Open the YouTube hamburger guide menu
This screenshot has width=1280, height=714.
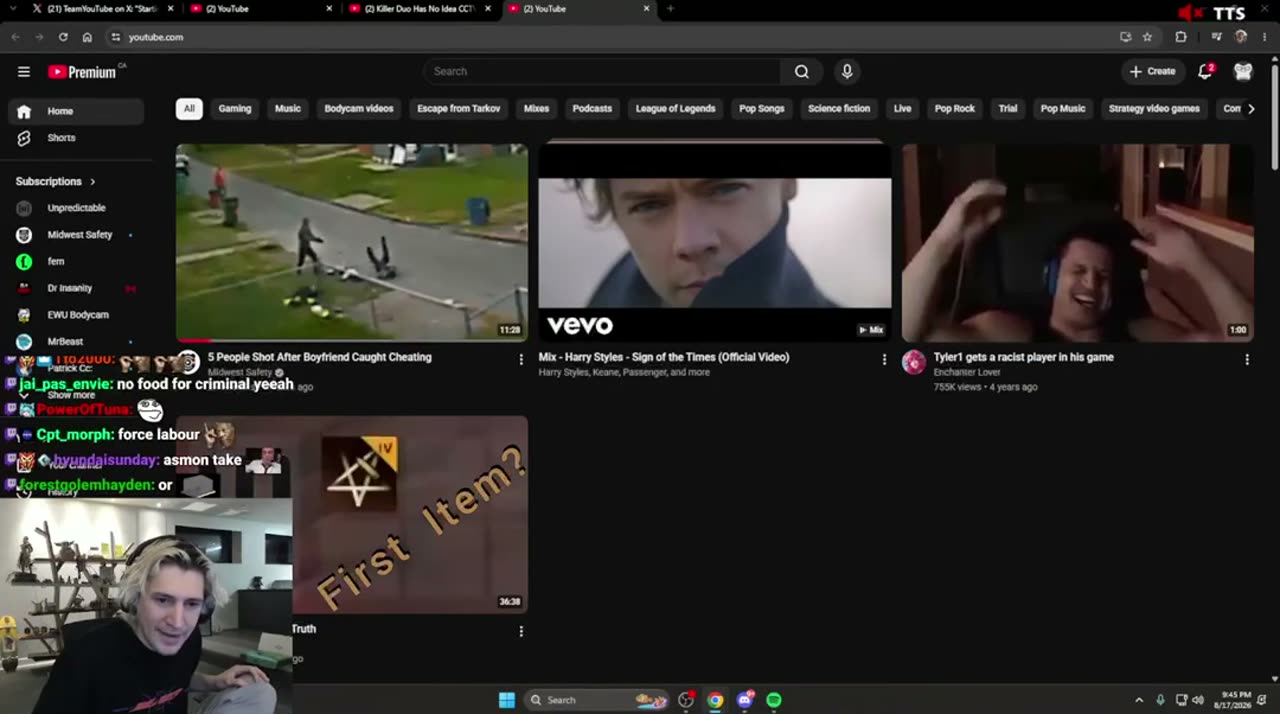(24, 72)
